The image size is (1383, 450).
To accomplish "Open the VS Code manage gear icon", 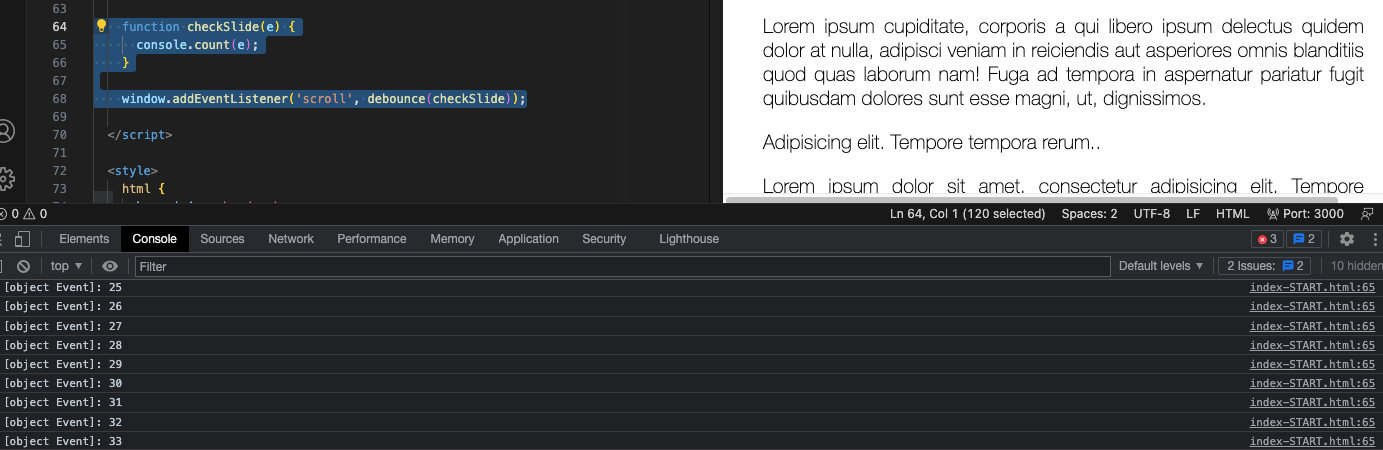I will (5, 179).
